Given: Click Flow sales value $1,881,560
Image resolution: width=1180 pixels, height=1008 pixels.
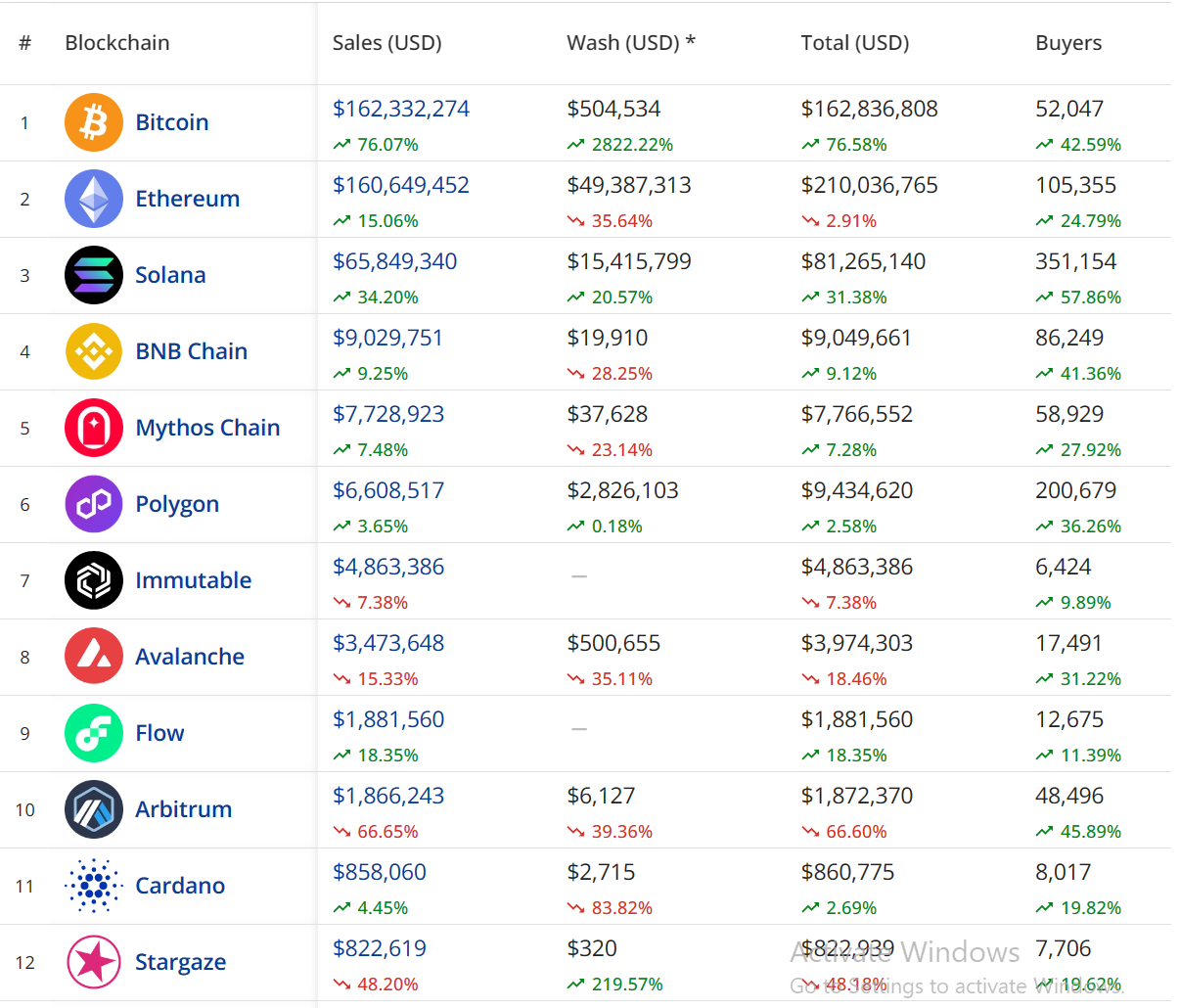Looking at the screenshot, I should pos(388,719).
